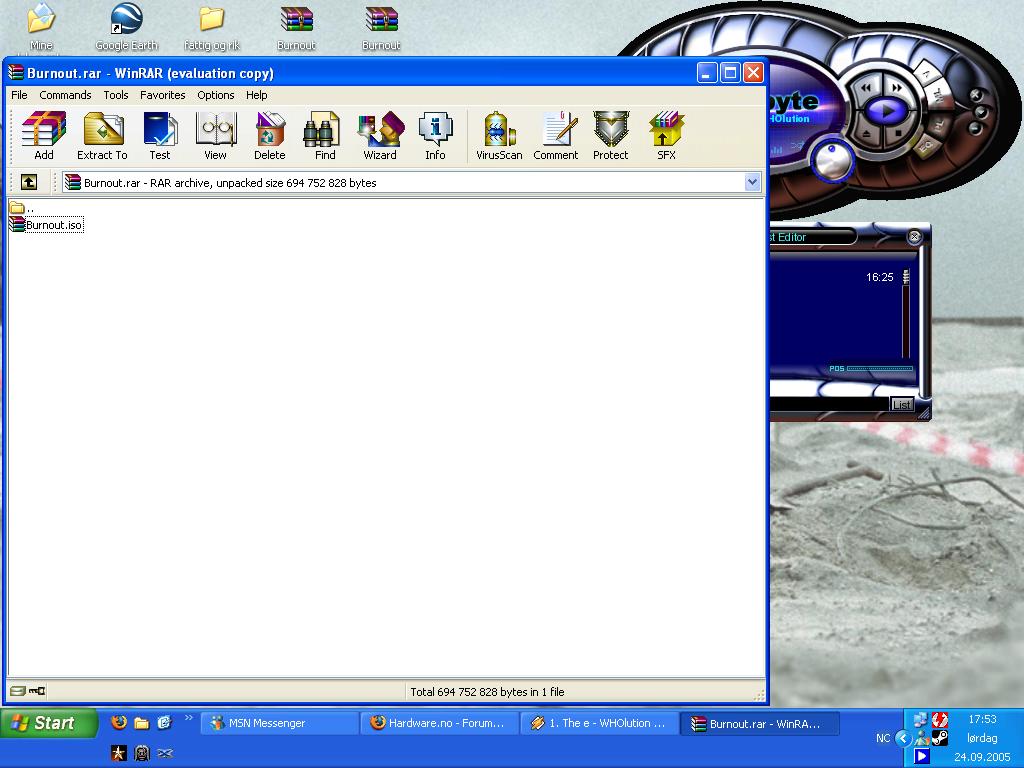The image size is (1024, 768).
Task: Launch the Wizard tool
Action: coord(380,136)
